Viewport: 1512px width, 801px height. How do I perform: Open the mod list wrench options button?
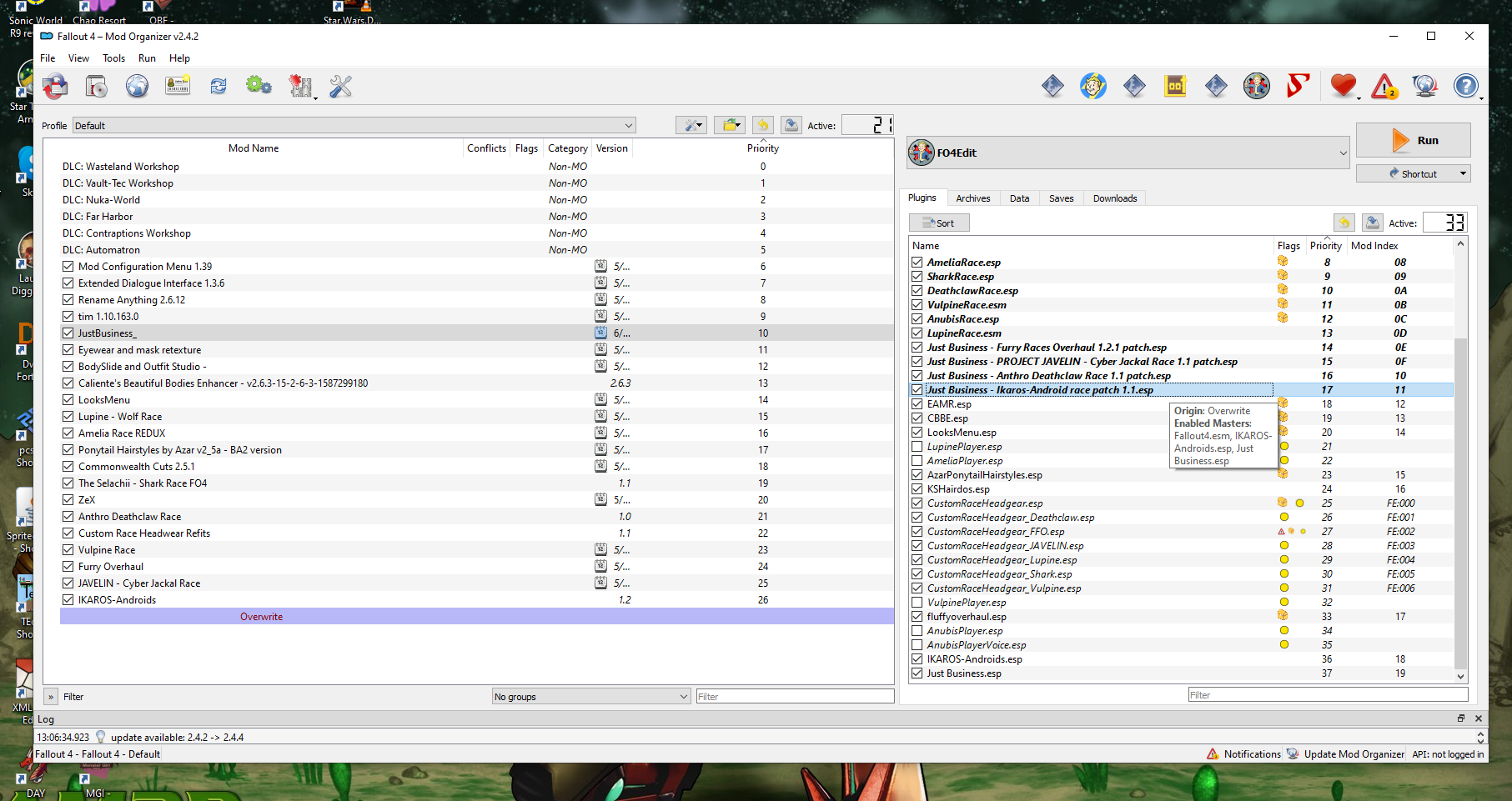691,125
